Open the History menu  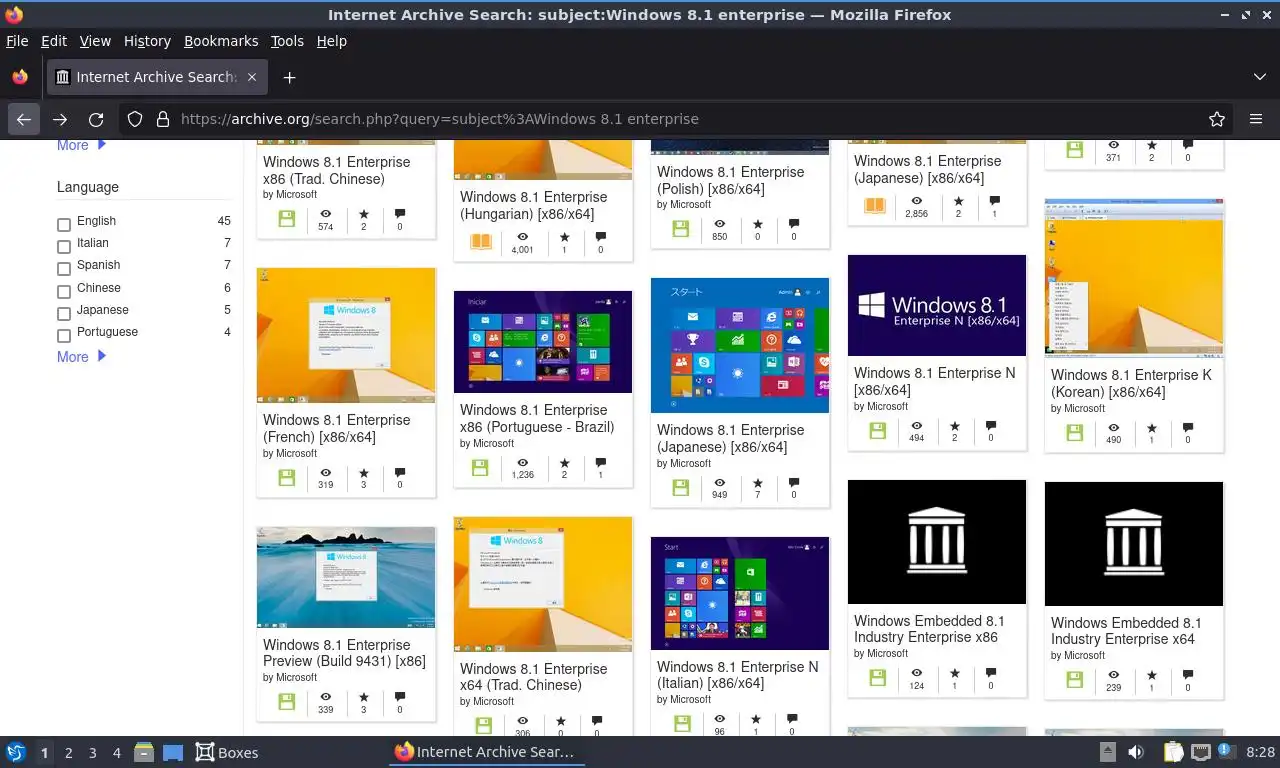[147, 41]
